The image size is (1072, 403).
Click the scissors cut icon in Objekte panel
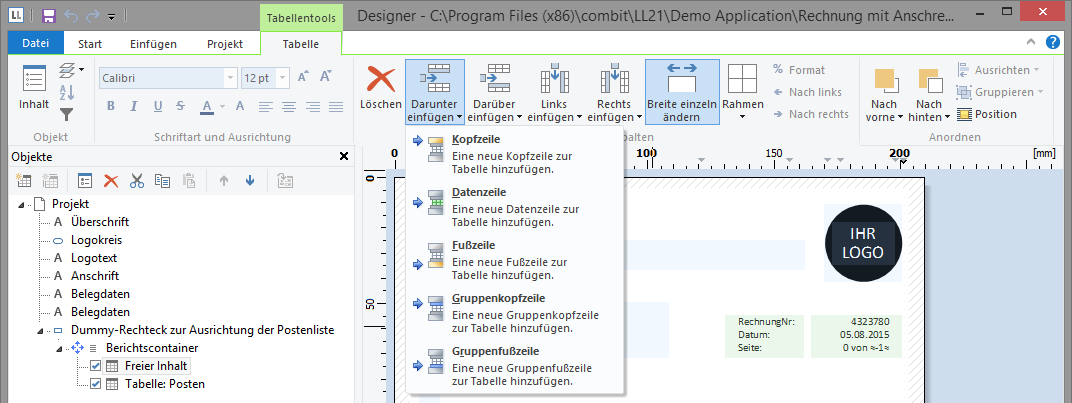coord(137,181)
